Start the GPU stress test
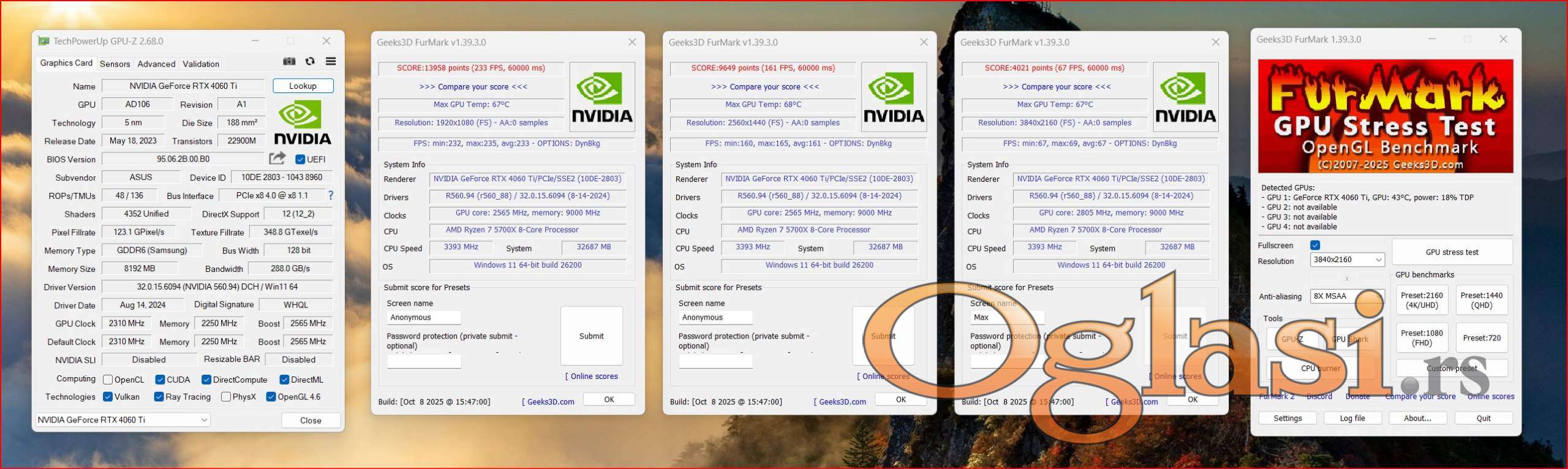 click(1451, 252)
